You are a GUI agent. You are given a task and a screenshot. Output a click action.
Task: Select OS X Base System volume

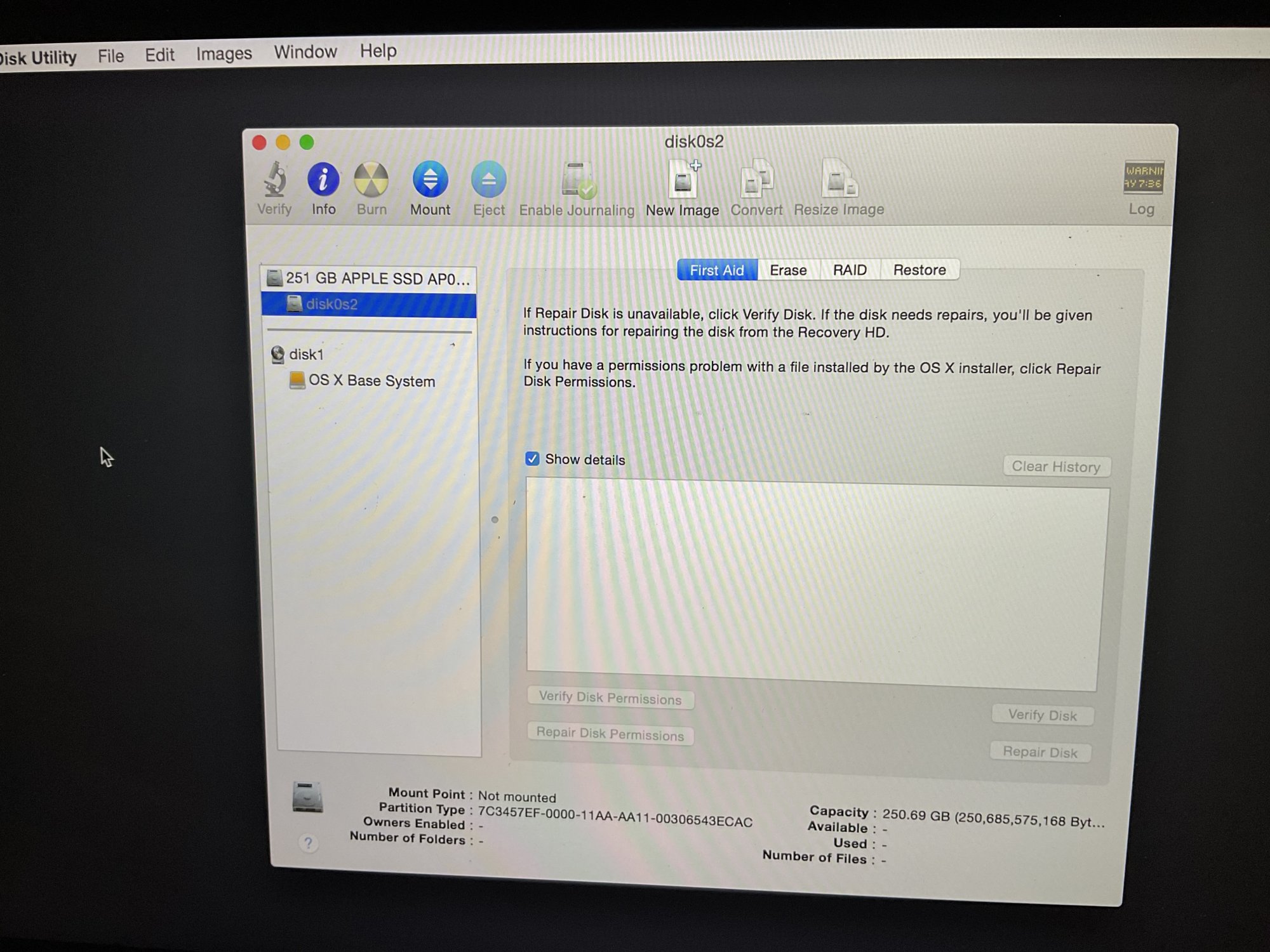pyautogui.click(x=371, y=381)
